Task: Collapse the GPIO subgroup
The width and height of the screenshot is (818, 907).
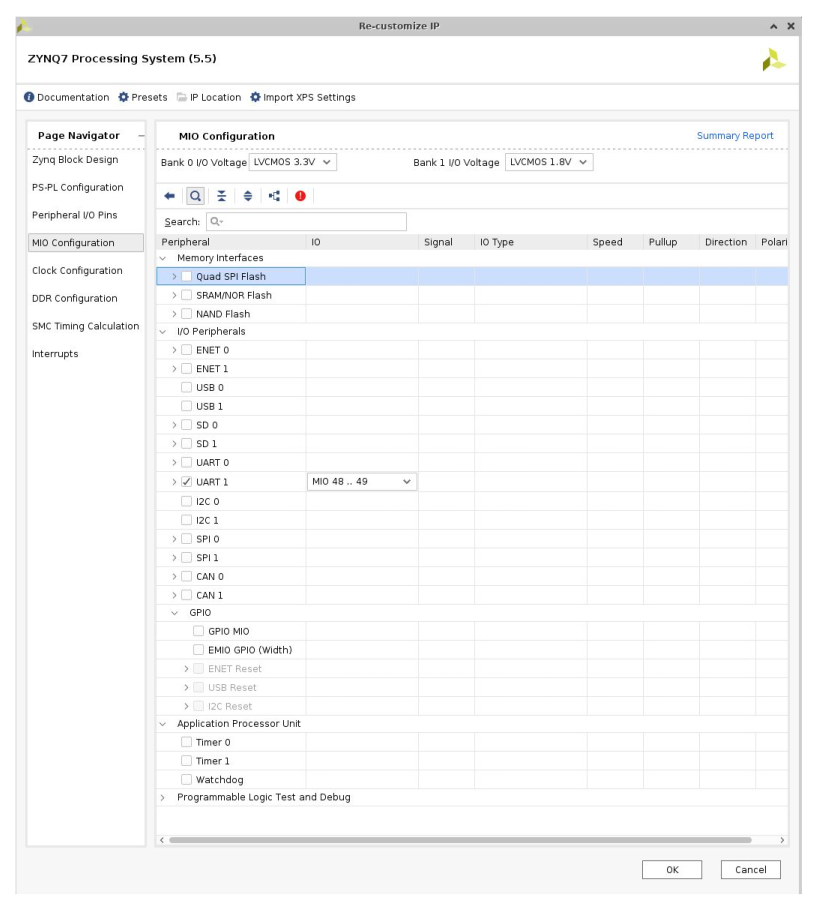Action: (x=175, y=613)
